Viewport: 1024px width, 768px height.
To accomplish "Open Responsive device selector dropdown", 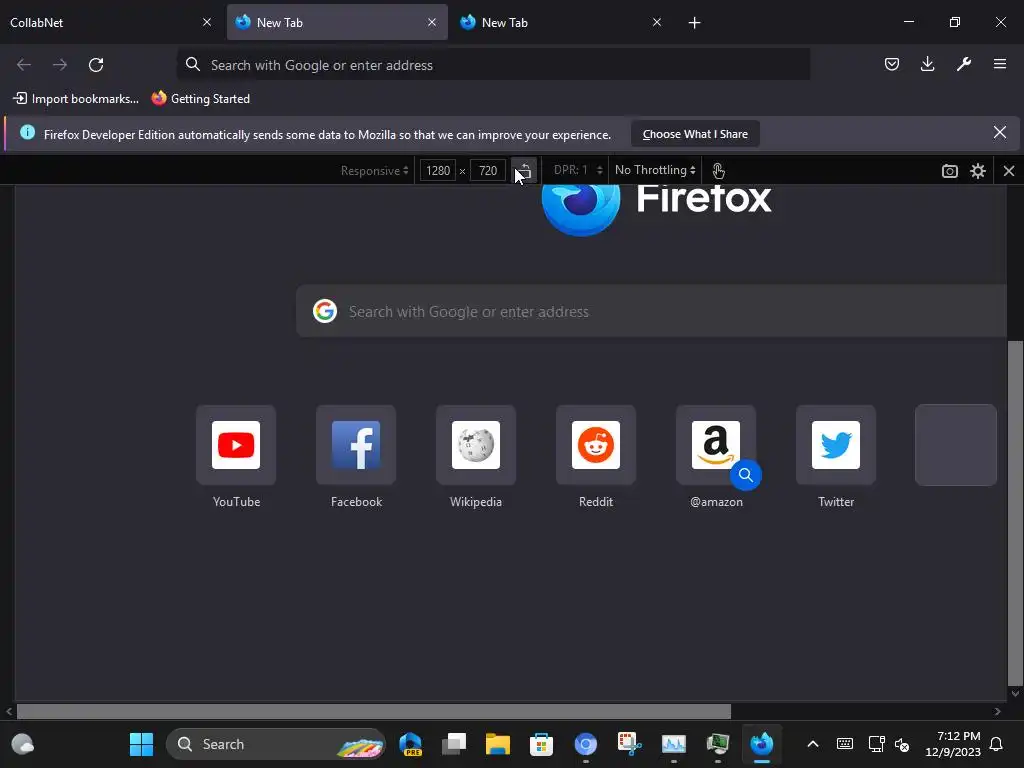I will (374, 170).
